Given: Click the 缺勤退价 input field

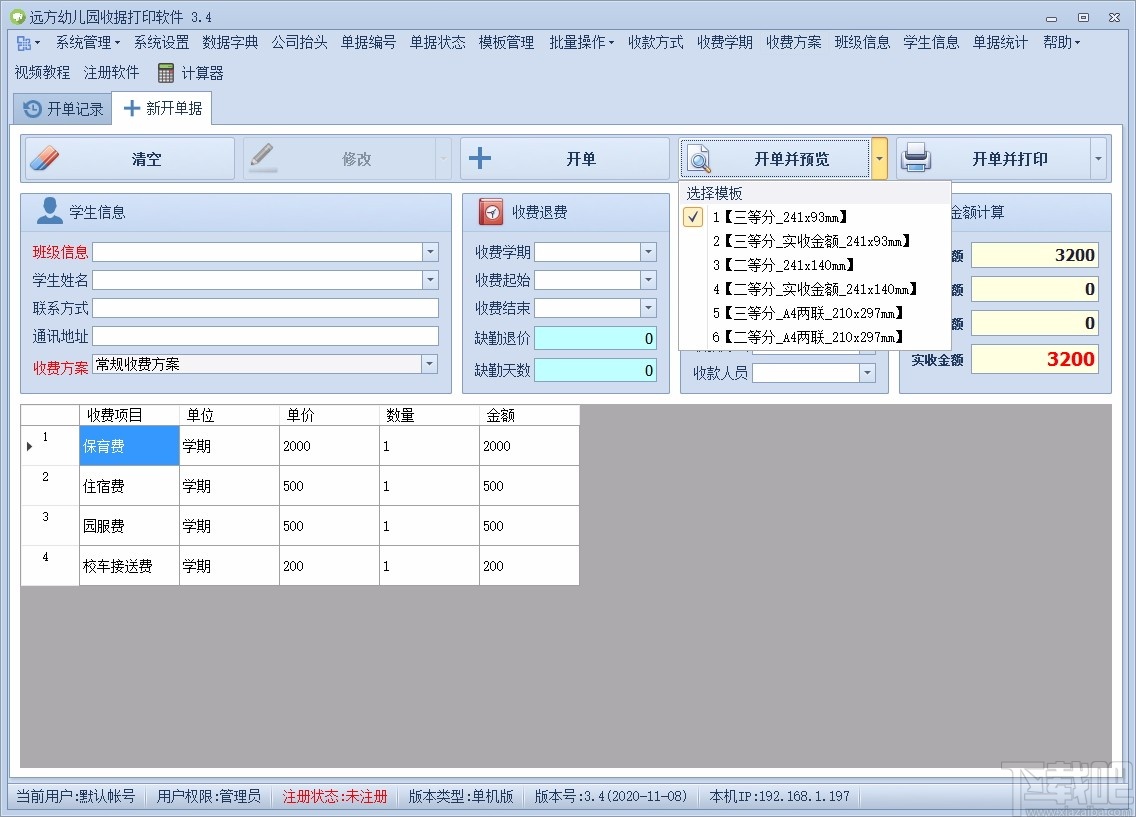Looking at the screenshot, I should [596, 338].
